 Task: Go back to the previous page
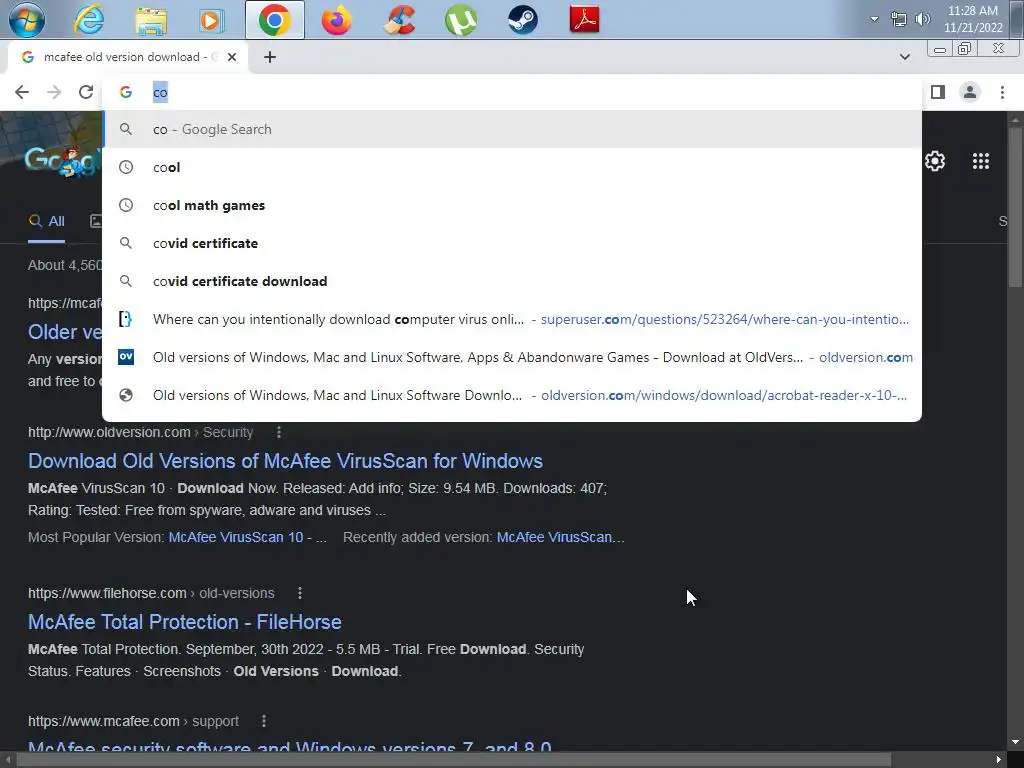point(22,92)
